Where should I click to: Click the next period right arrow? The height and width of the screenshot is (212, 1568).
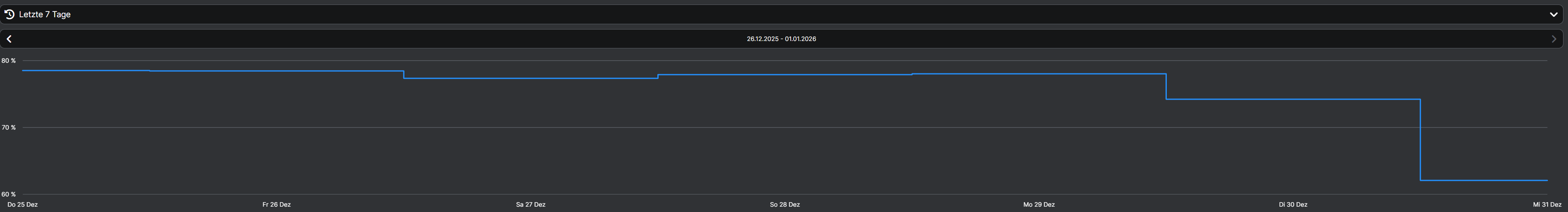click(1553, 39)
